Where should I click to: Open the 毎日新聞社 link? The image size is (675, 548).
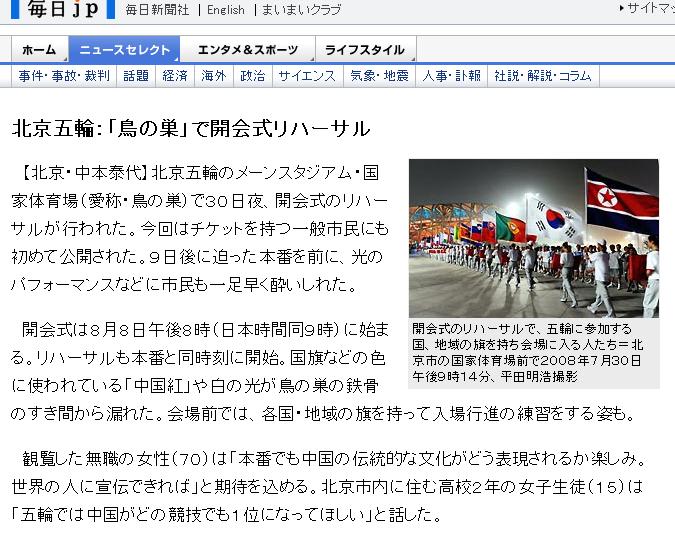click(158, 10)
